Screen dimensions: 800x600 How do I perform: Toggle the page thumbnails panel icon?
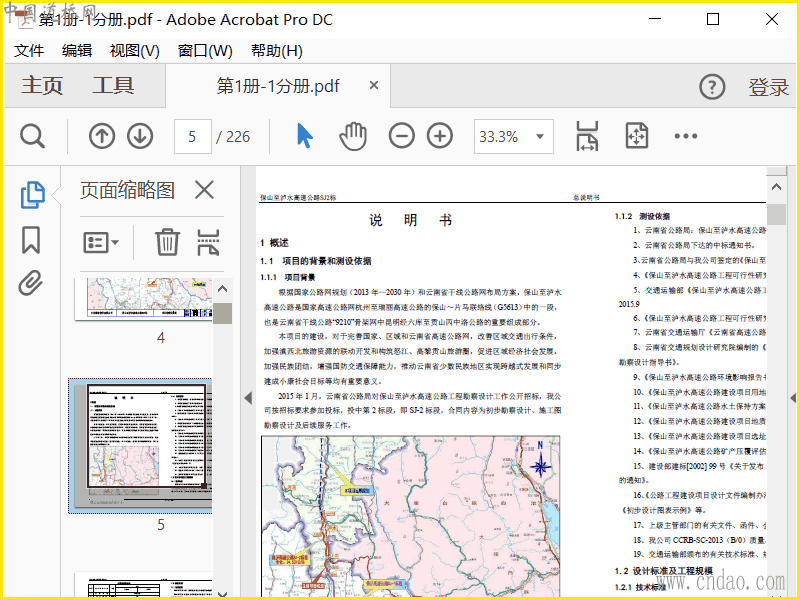pos(32,195)
